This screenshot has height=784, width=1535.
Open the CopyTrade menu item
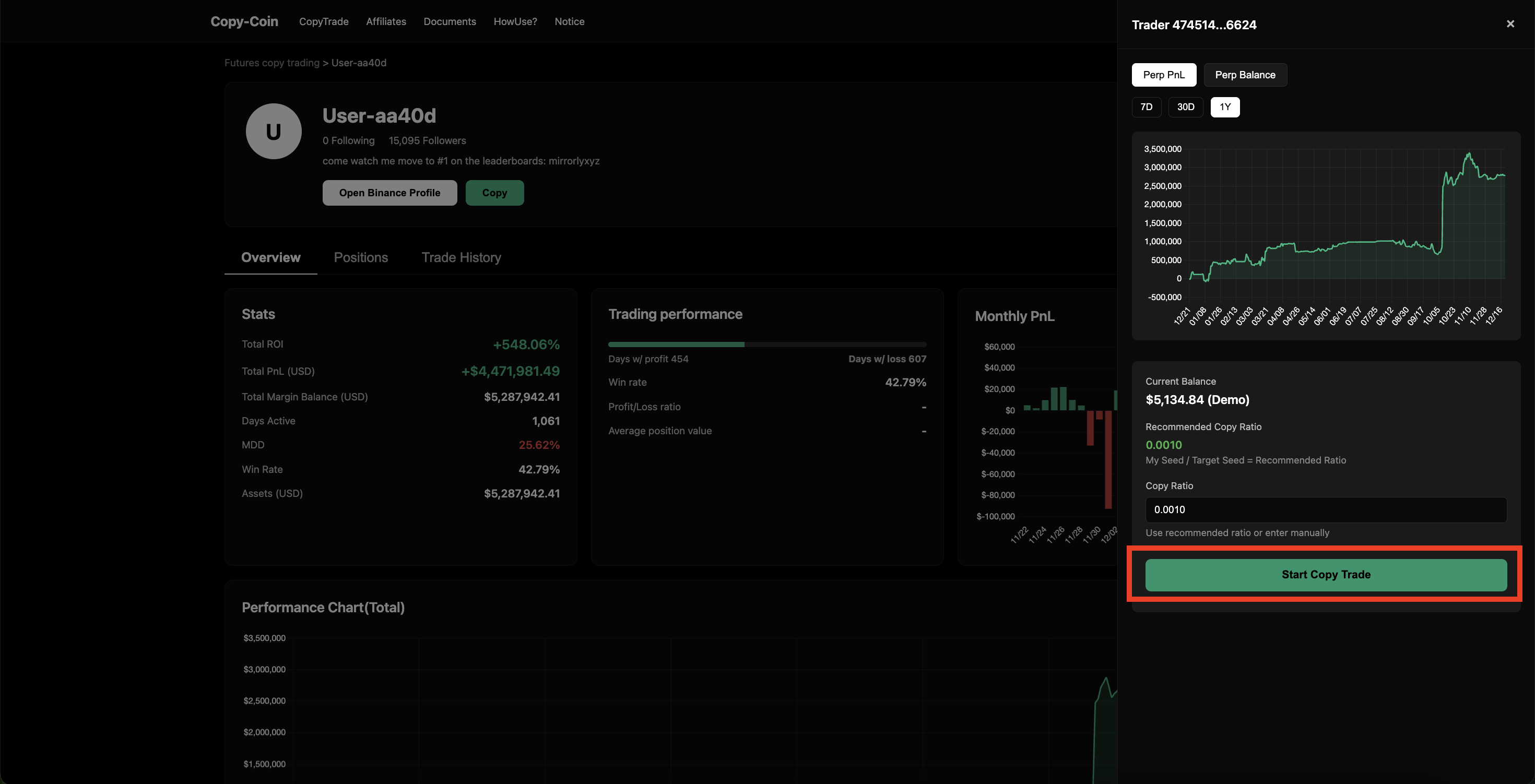pos(324,21)
